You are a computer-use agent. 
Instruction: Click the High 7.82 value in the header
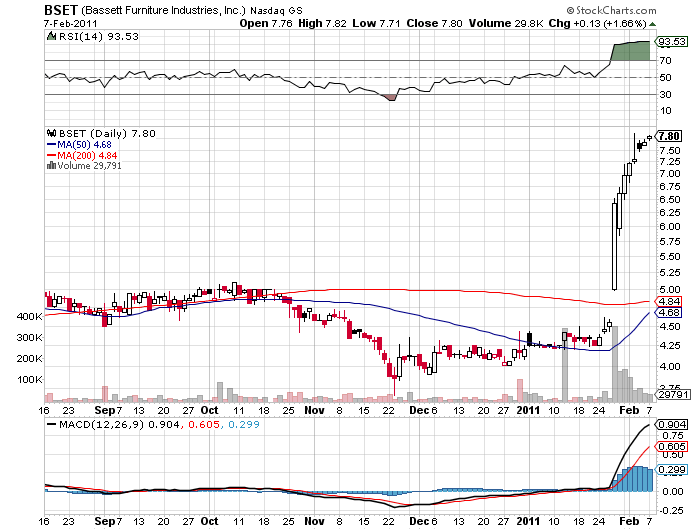pyautogui.click(x=322, y=23)
